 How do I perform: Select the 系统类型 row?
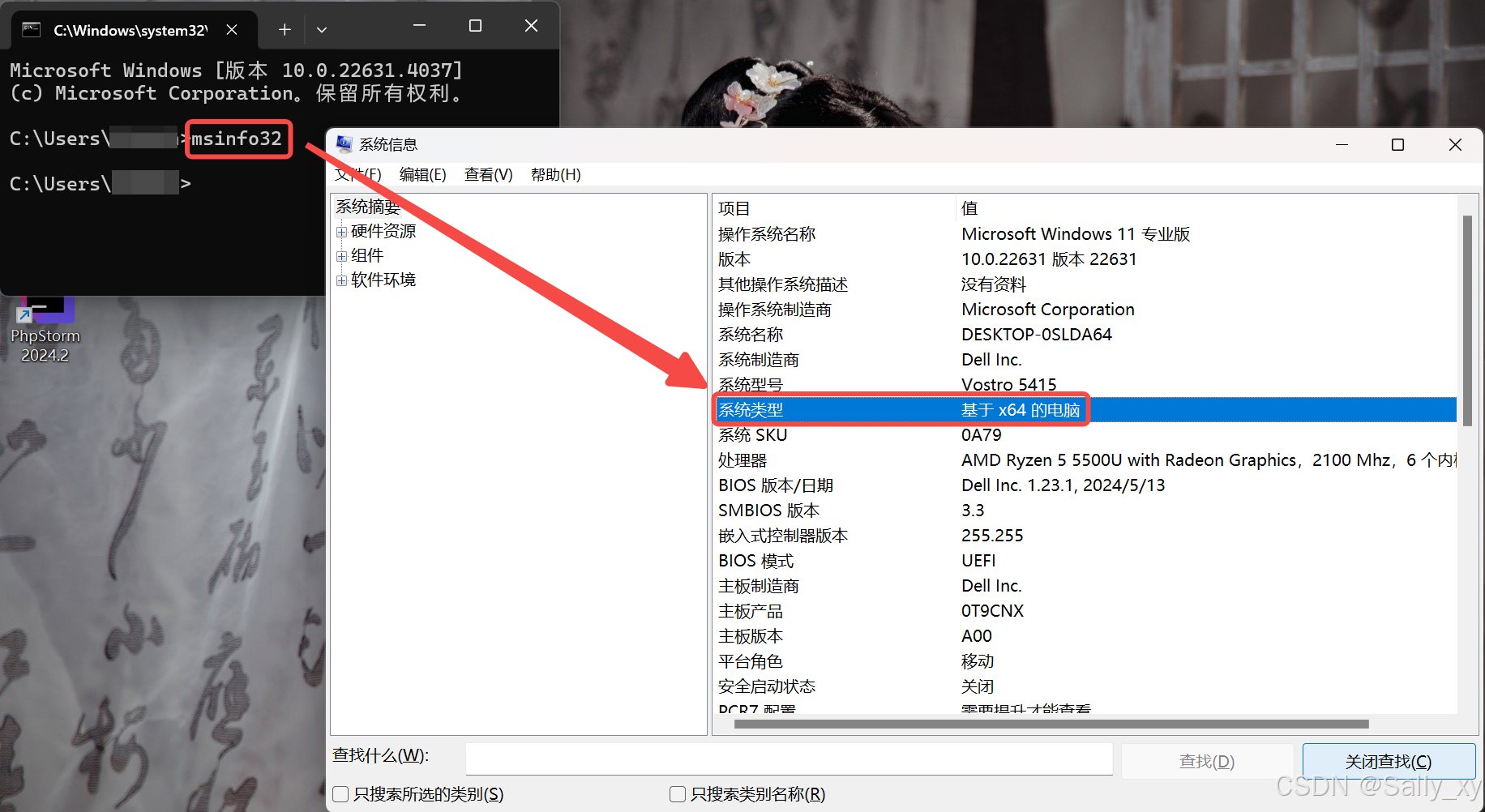[1085, 410]
